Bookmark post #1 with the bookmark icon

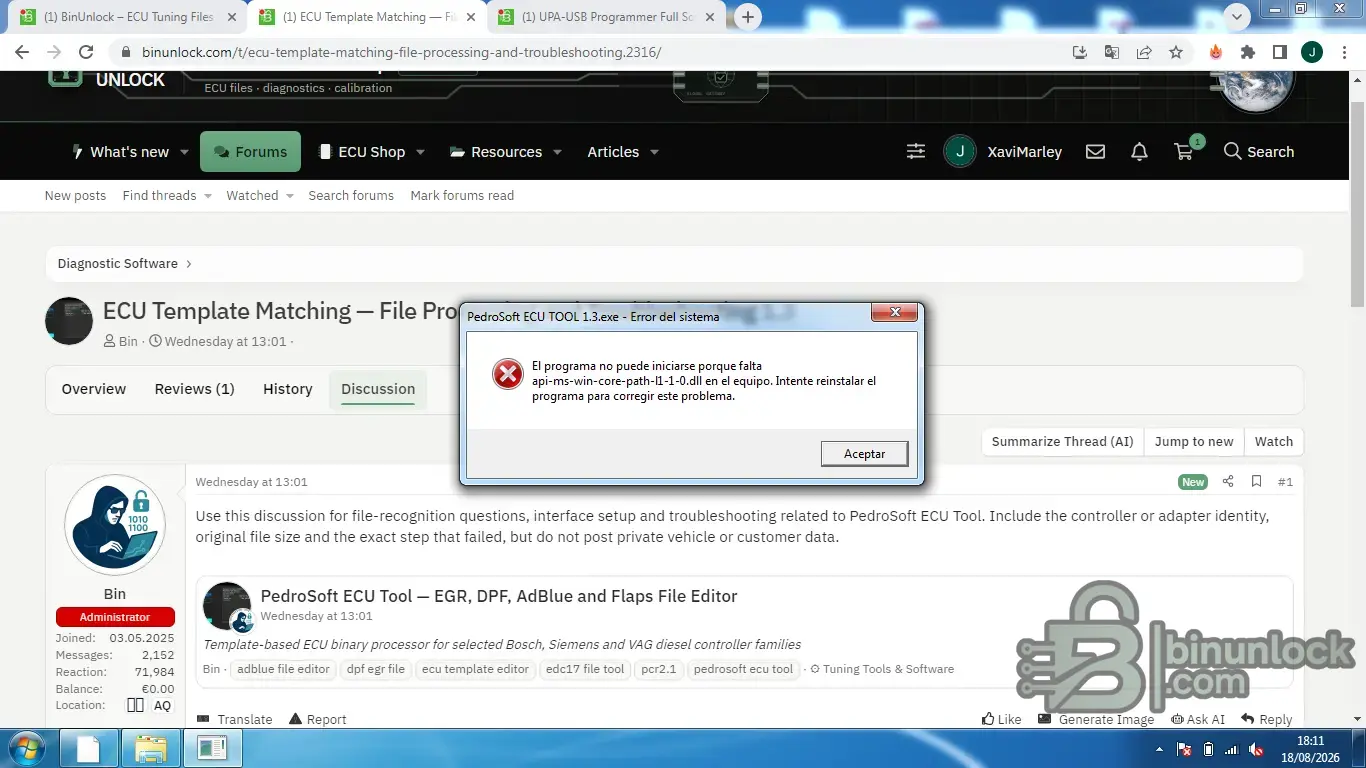click(x=1256, y=482)
